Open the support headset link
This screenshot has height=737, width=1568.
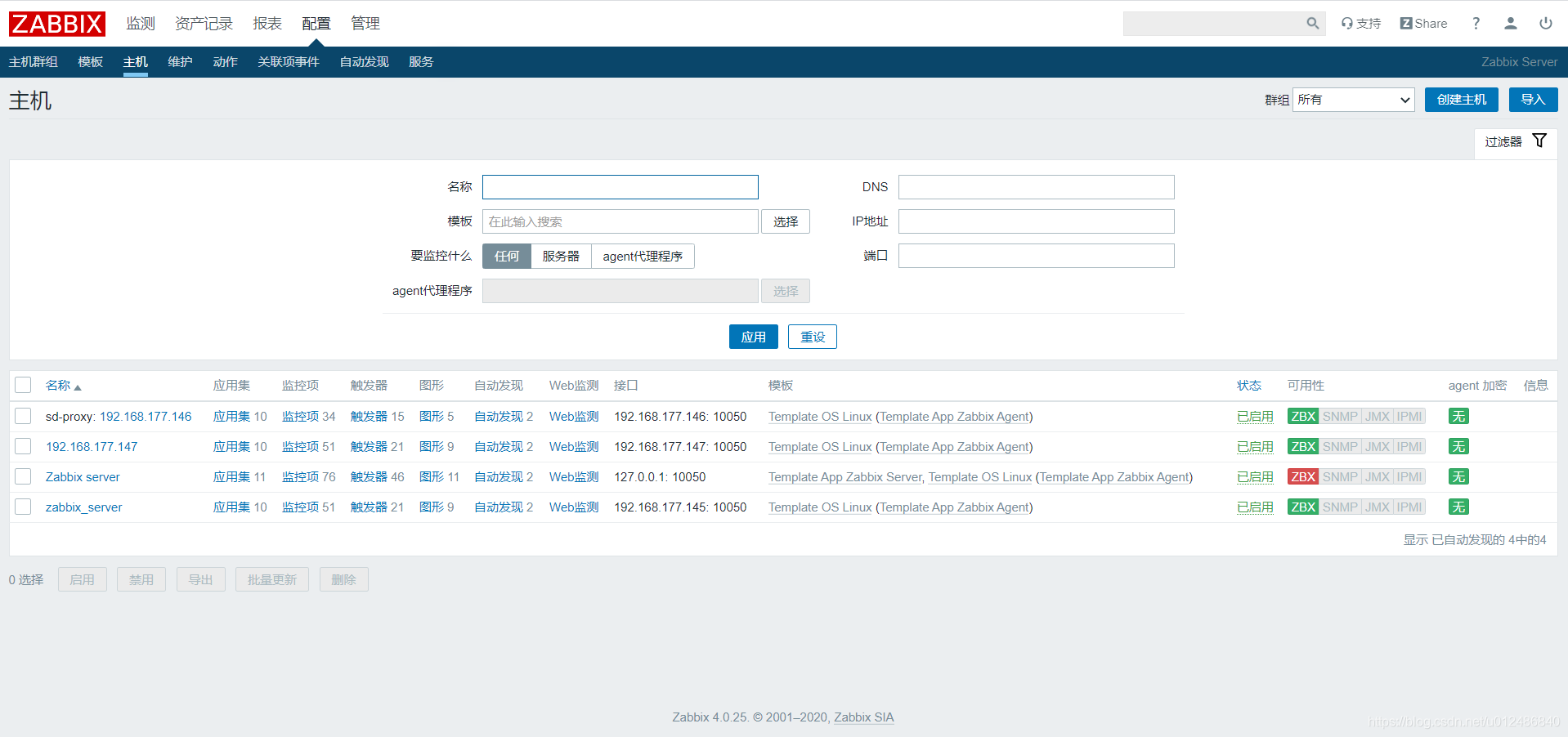pos(1361,24)
